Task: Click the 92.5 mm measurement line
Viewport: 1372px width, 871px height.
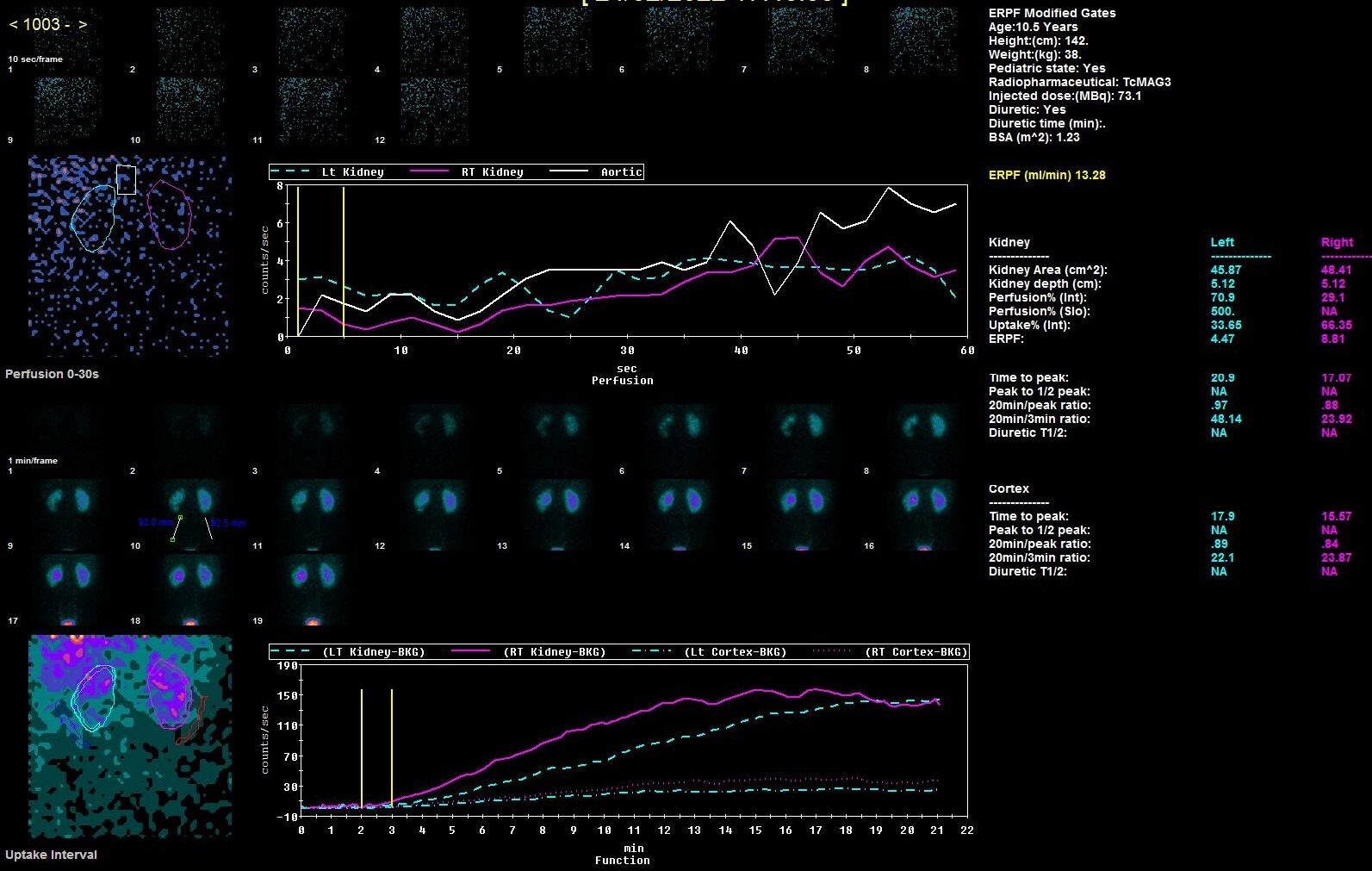Action: [208, 528]
